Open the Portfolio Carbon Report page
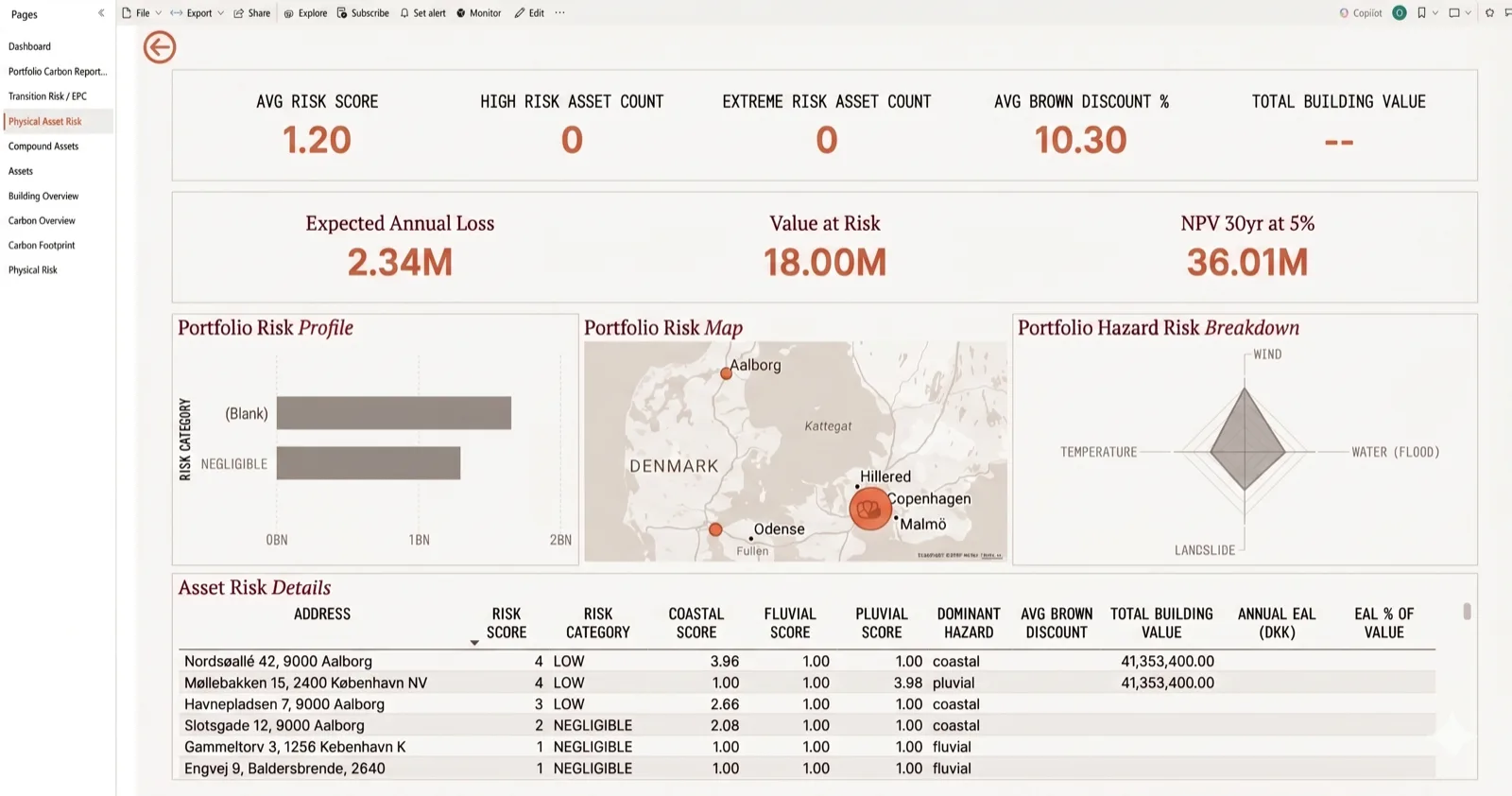The width and height of the screenshot is (1512, 796). pos(58,72)
